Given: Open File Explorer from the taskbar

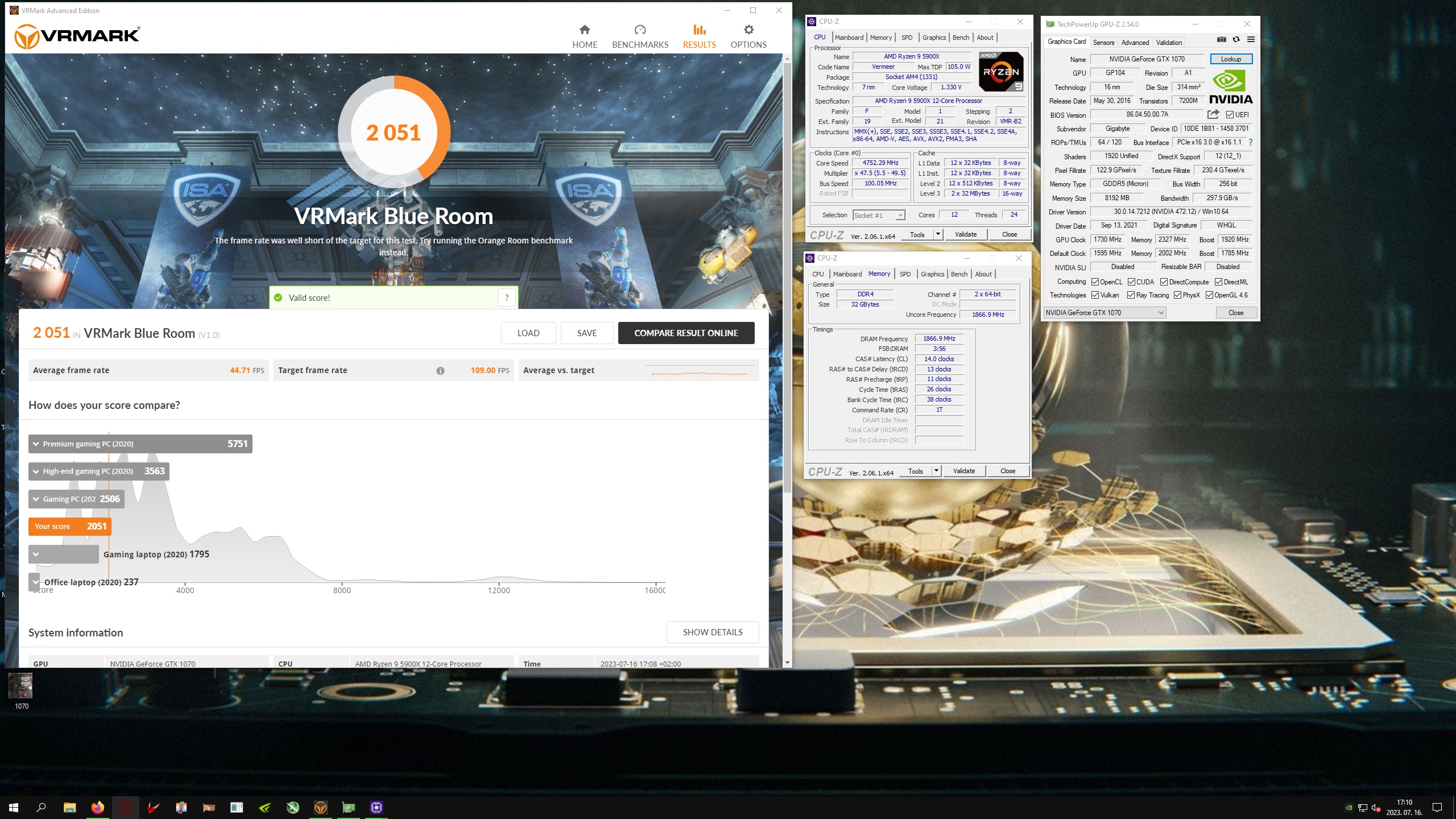Looking at the screenshot, I should 69,807.
